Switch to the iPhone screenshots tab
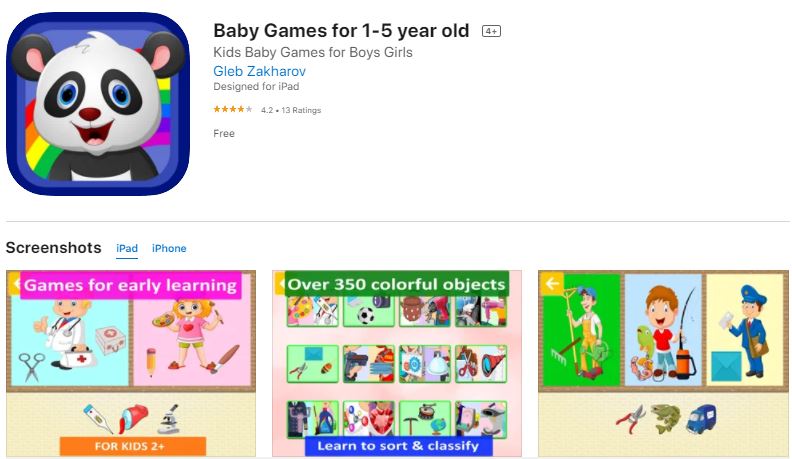 coord(169,248)
